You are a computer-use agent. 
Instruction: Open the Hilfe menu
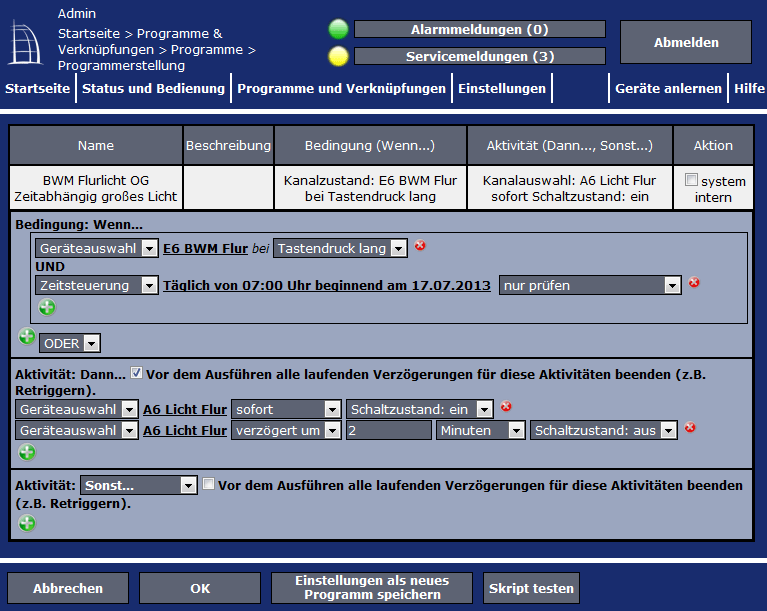(749, 88)
